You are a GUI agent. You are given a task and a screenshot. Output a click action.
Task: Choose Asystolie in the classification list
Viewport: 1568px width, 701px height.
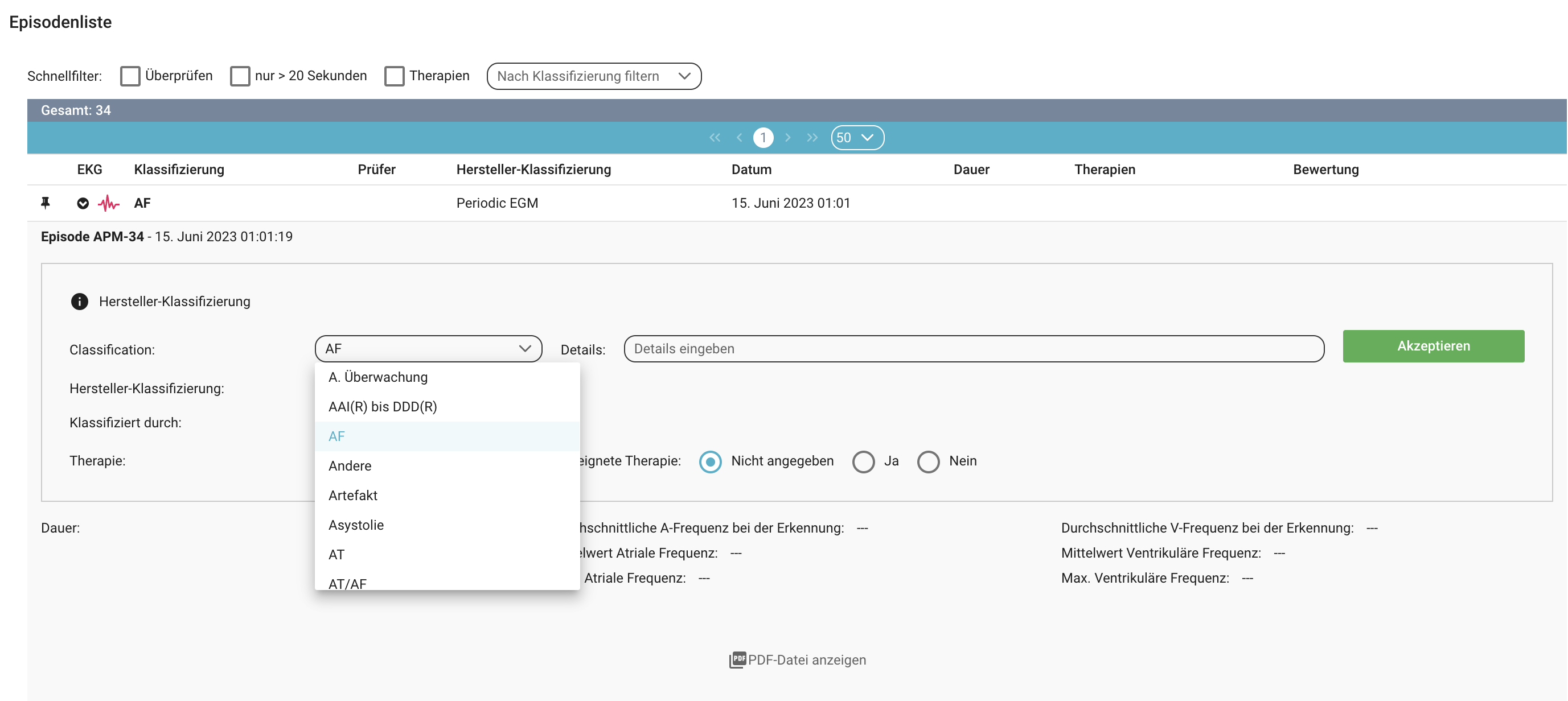447,525
